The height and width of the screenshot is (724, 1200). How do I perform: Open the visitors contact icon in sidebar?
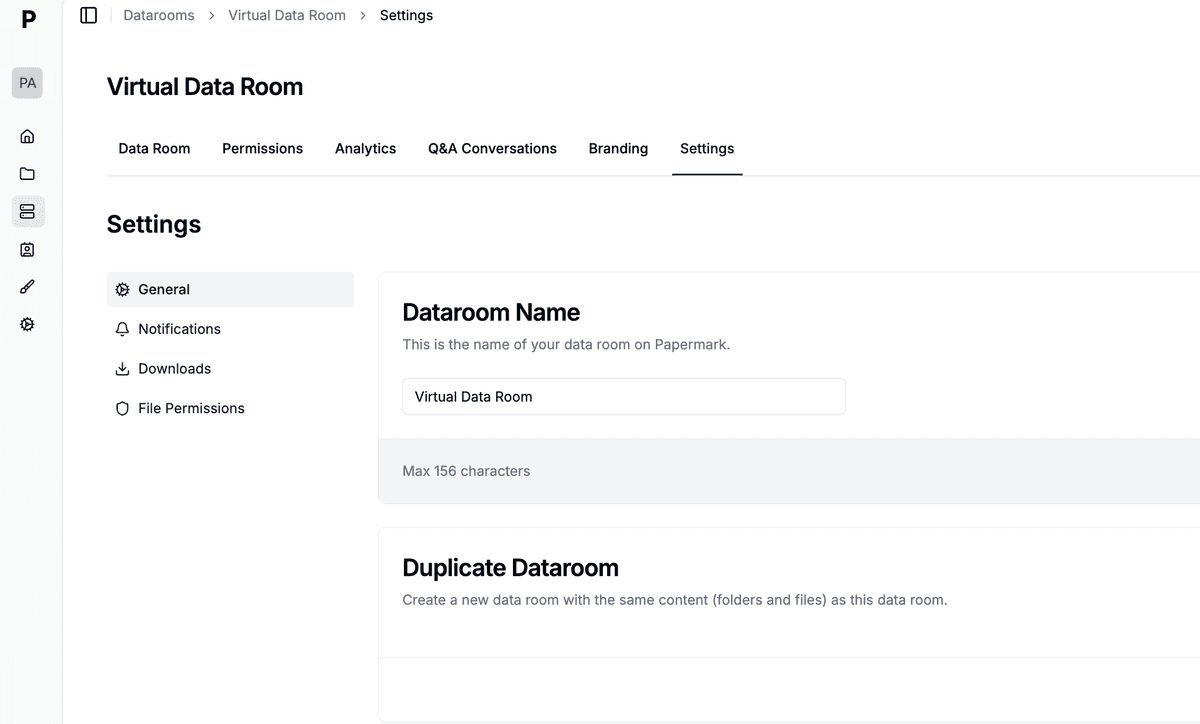(27, 249)
